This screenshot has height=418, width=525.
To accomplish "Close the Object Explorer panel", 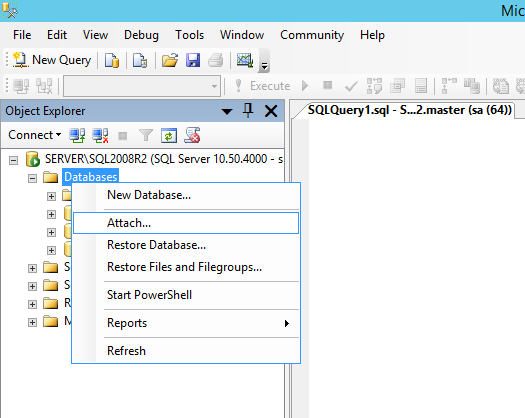I will [271, 111].
